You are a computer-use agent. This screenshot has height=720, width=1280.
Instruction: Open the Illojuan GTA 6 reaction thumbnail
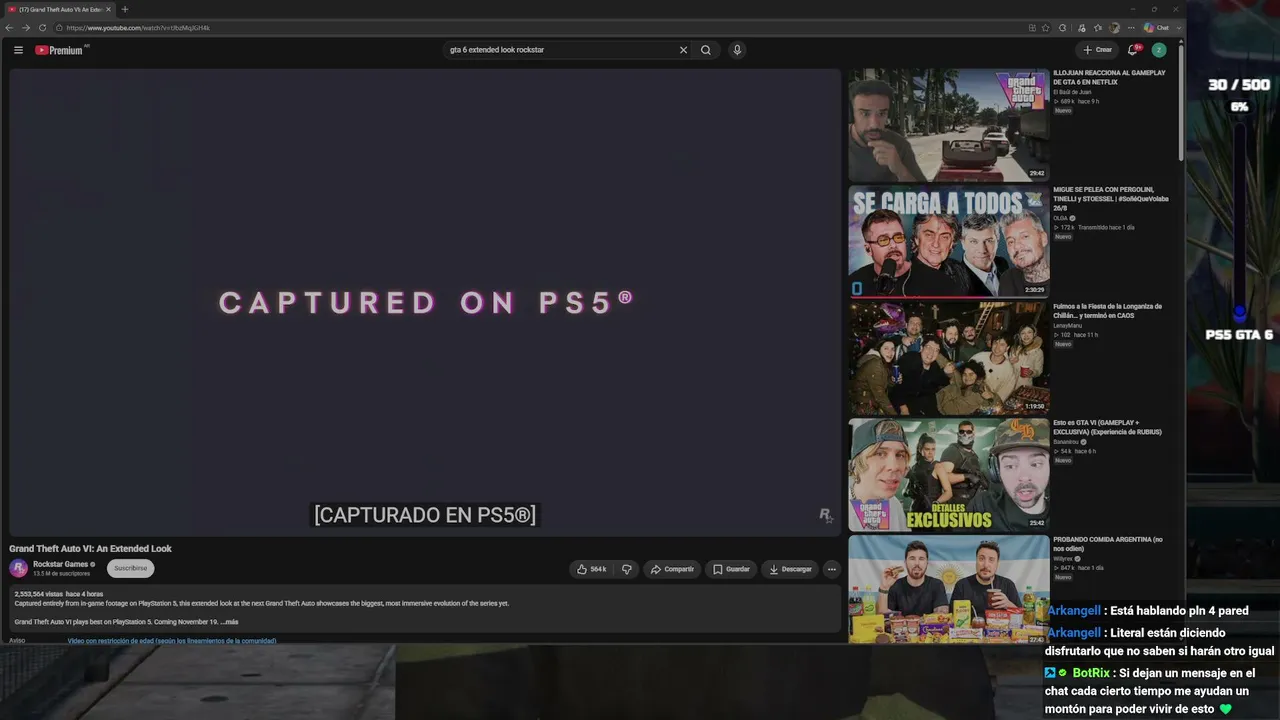pyautogui.click(x=949, y=125)
